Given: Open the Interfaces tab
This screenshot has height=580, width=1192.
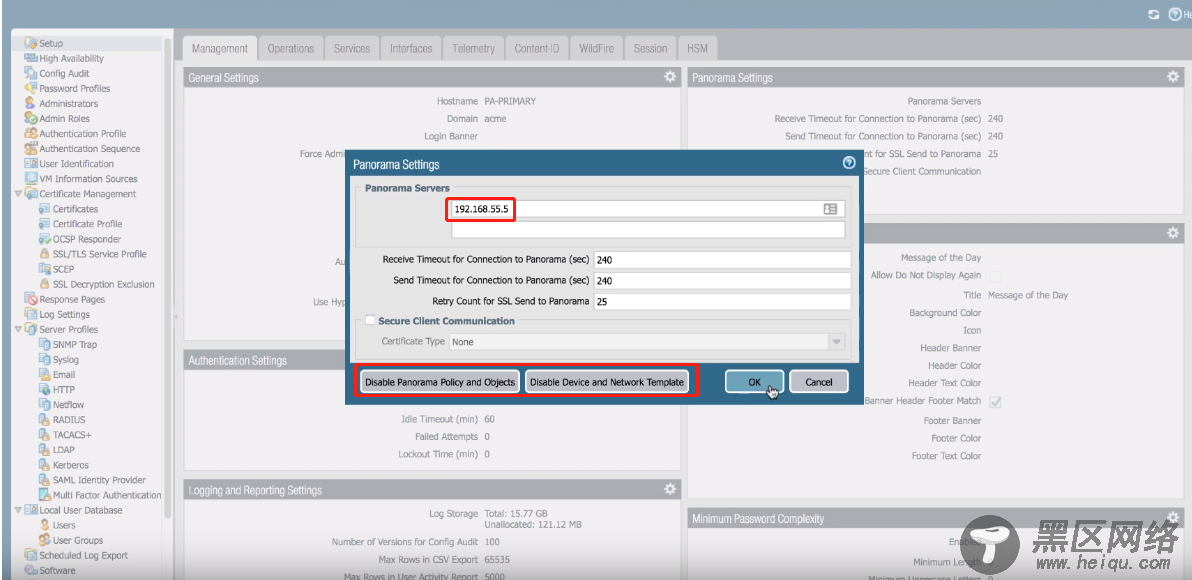Looking at the screenshot, I should (411, 49).
